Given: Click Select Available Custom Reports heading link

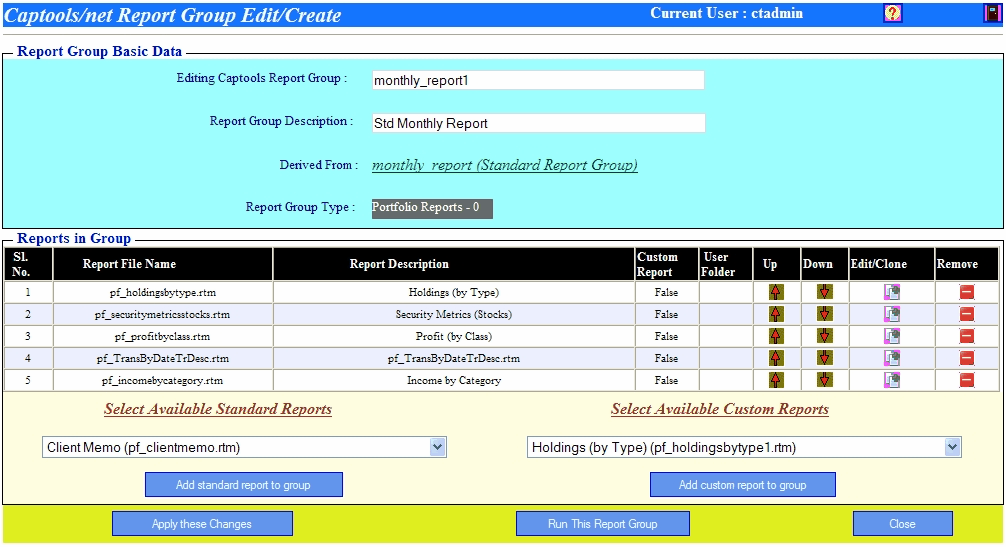Looking at the screenshot, I should [720, 409].
